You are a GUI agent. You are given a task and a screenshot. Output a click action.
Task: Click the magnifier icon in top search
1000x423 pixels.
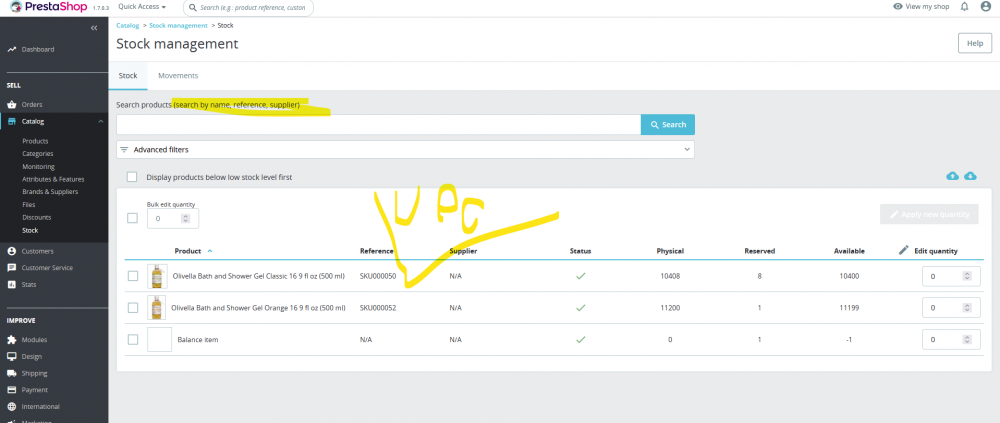pyautogui.click(x=193, y=8)
